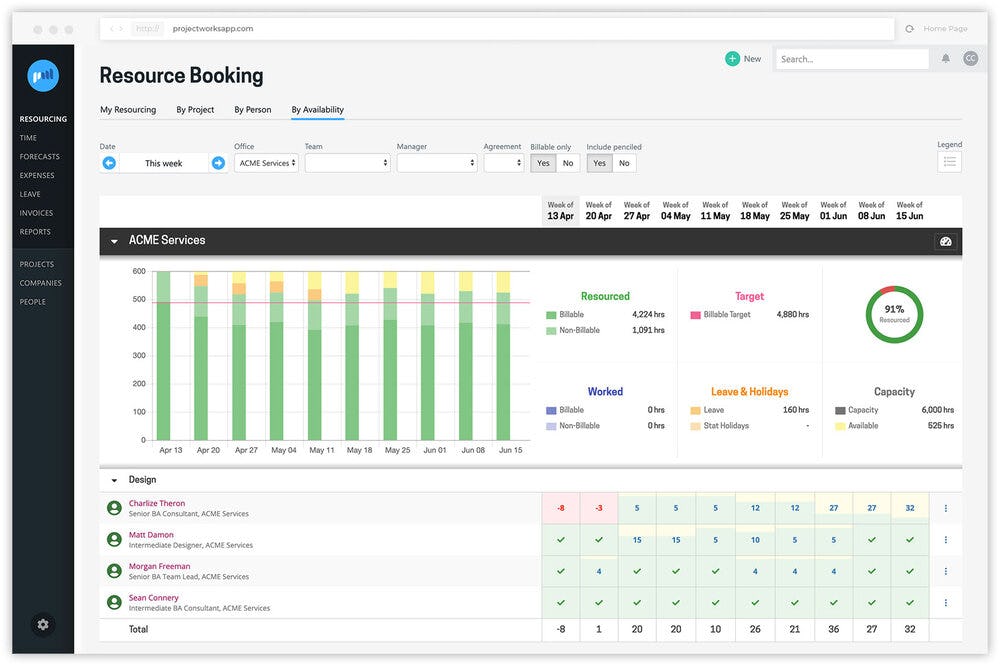The width and height of the screenshot is (1000, 666).
Task: Open the Manager dropdown
Action: pyautogui.click(x=437, y=162)
